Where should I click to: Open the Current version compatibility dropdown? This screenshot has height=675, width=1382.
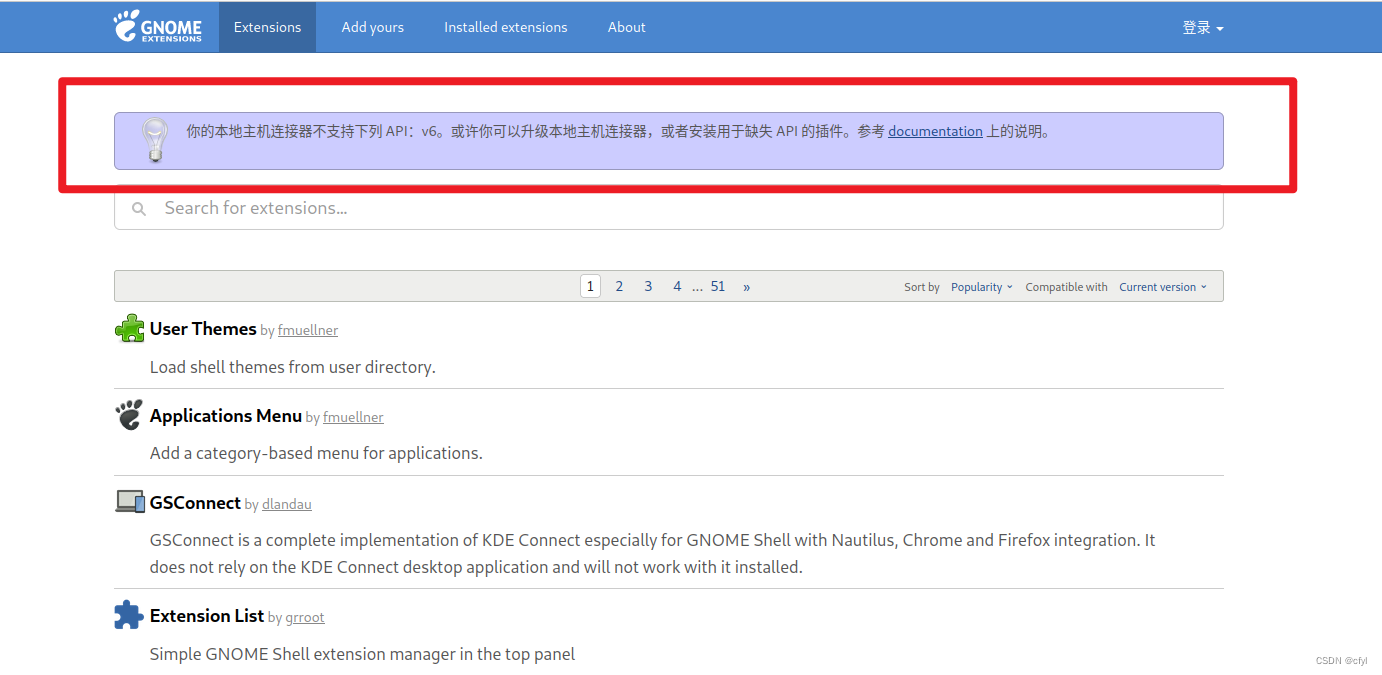(x=1163, y=287)
